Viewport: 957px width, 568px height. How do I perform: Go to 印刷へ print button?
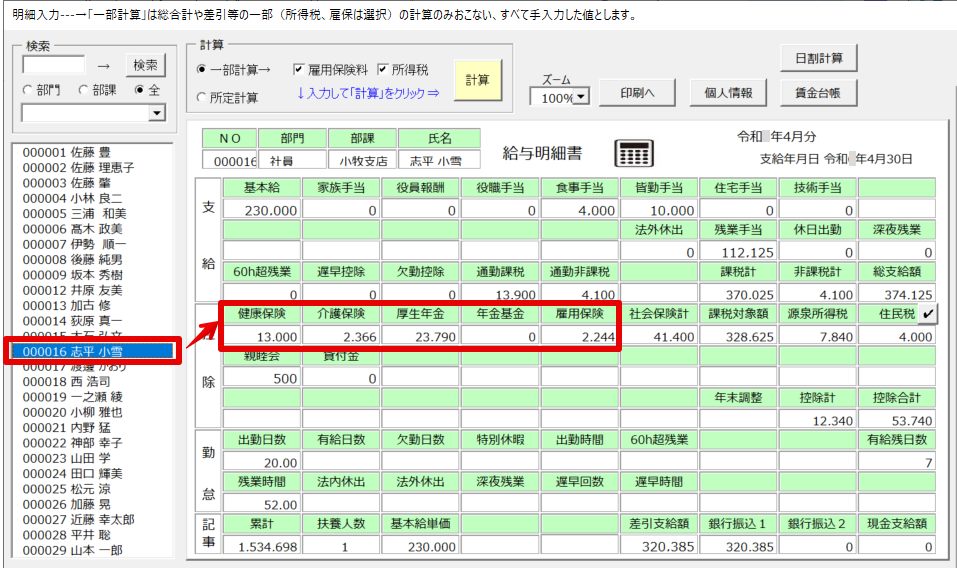click(637, 93)
